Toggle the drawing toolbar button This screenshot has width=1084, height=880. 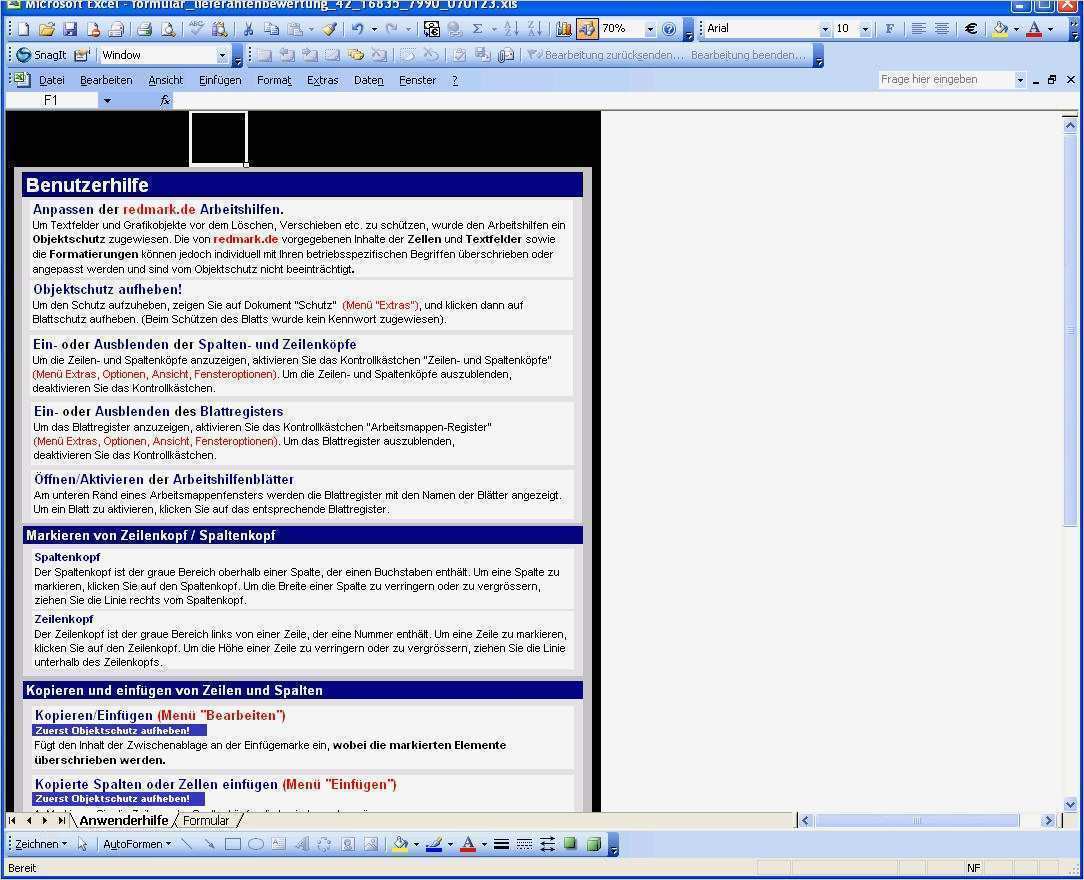tap(586, 29)
